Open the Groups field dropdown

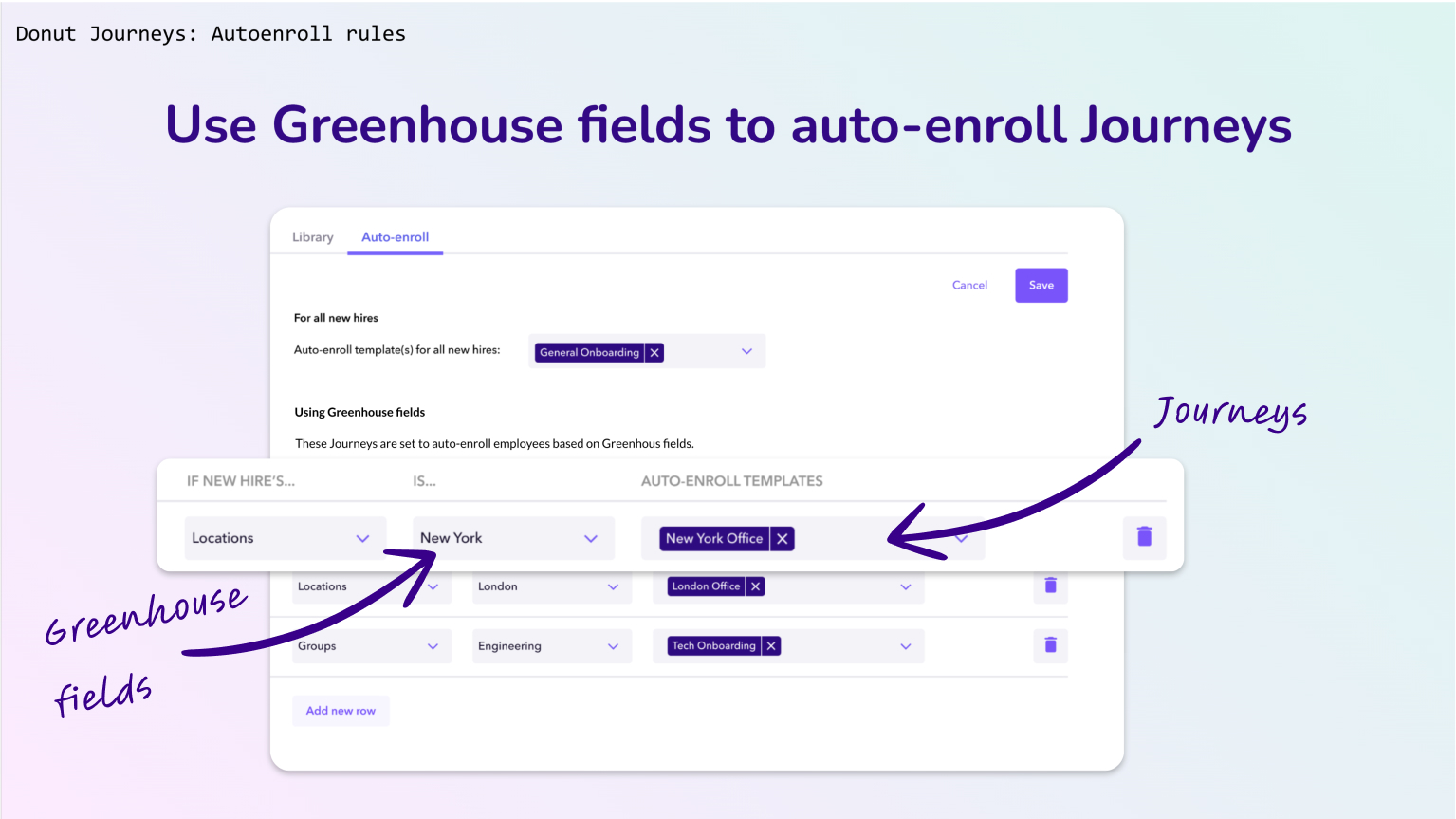pyautogui.click(x=433, y=646)
